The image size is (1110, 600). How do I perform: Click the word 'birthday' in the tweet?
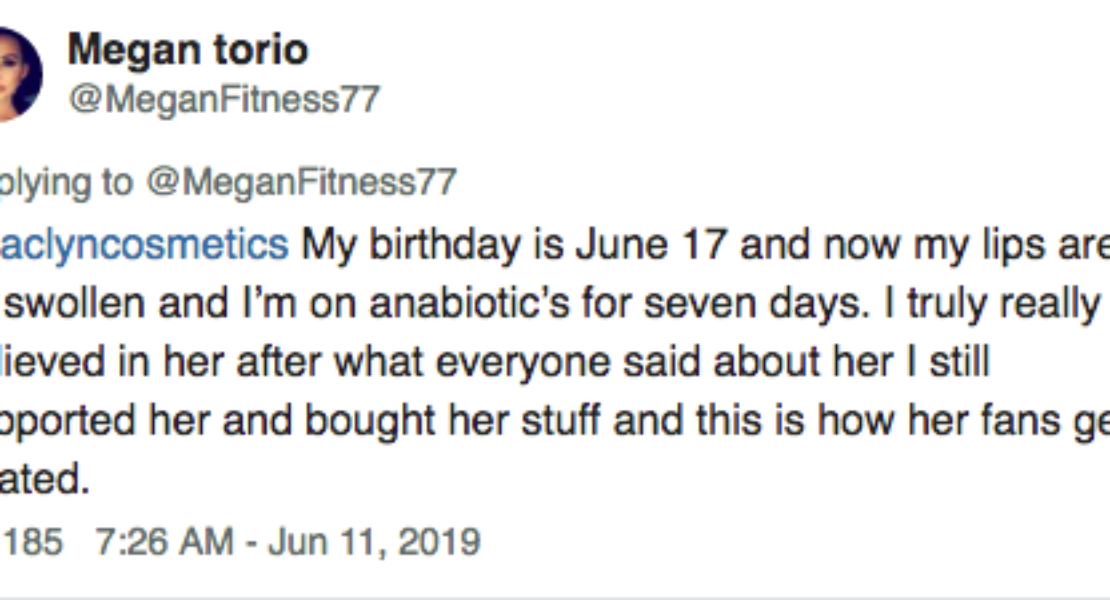(x=440, y=245)
